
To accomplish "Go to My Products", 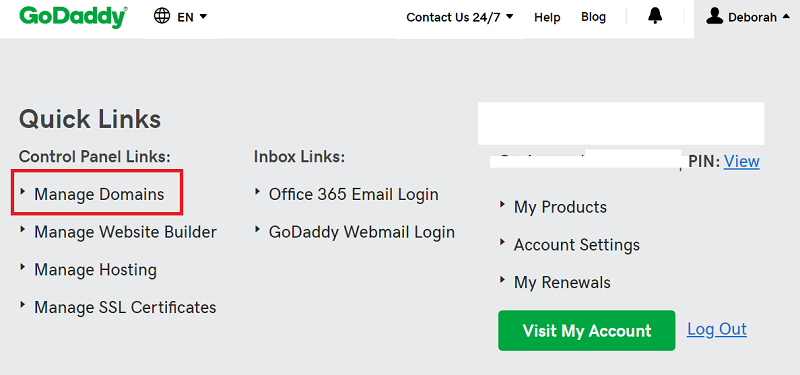I will (x=560, y=207).
